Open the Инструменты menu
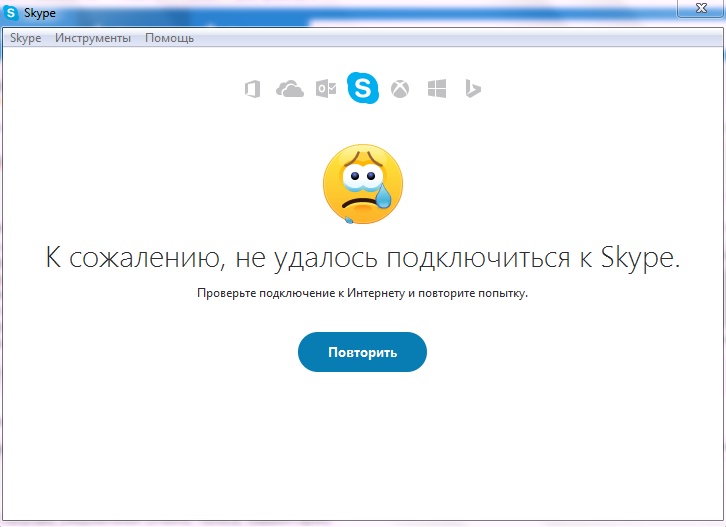Screen dimensions: 726x527 coord(93,38)
